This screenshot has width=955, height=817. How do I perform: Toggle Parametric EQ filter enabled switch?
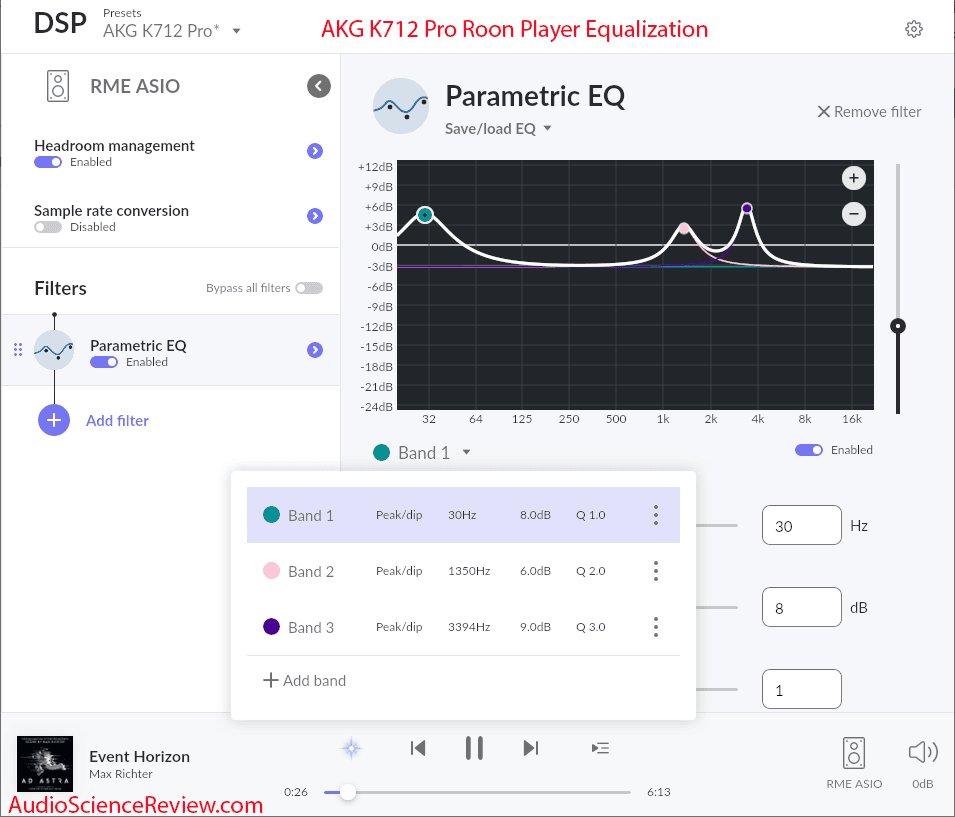point(104,362)
